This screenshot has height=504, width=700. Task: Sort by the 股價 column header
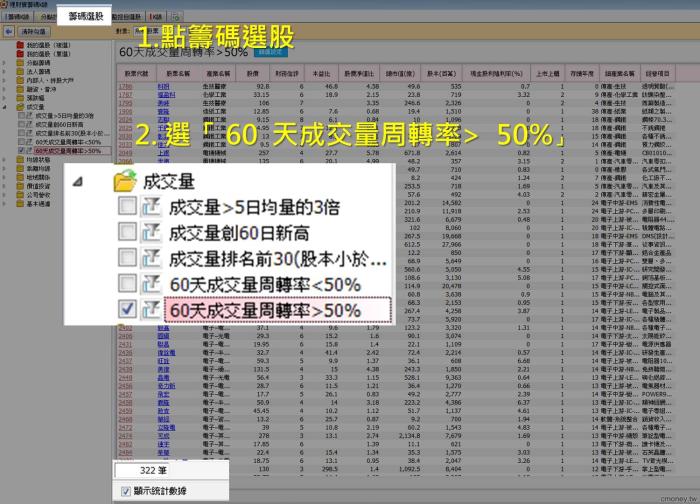[253, 73]
